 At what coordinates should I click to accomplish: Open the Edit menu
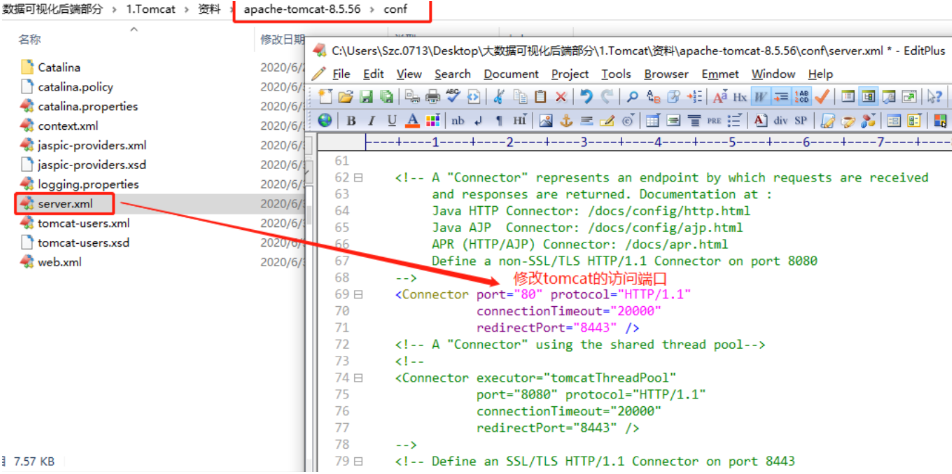(373, 73)
